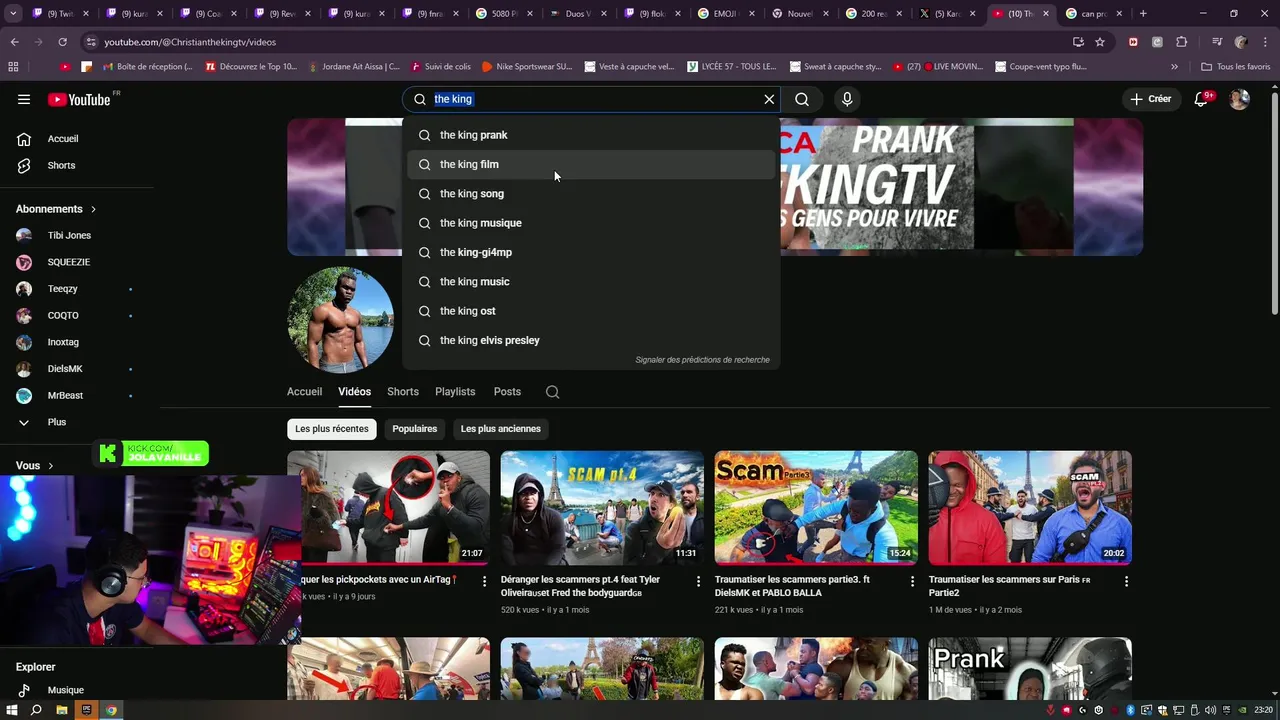Expand the Vous section
1280x720 pixels.
pyautogui.click(x=35, y=465)
